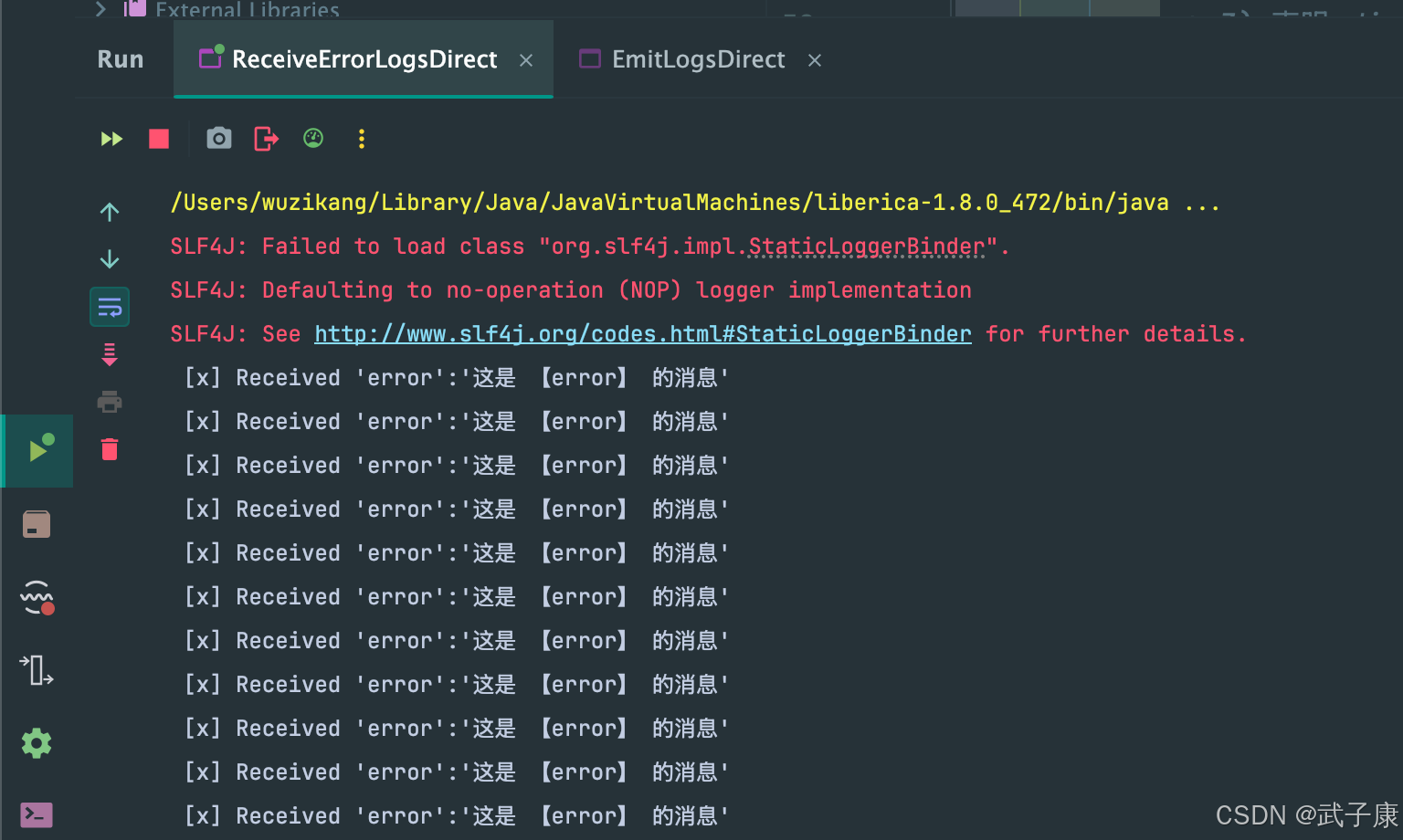Select the ReceiveErrorLogsDirect tab

point(363,58)
